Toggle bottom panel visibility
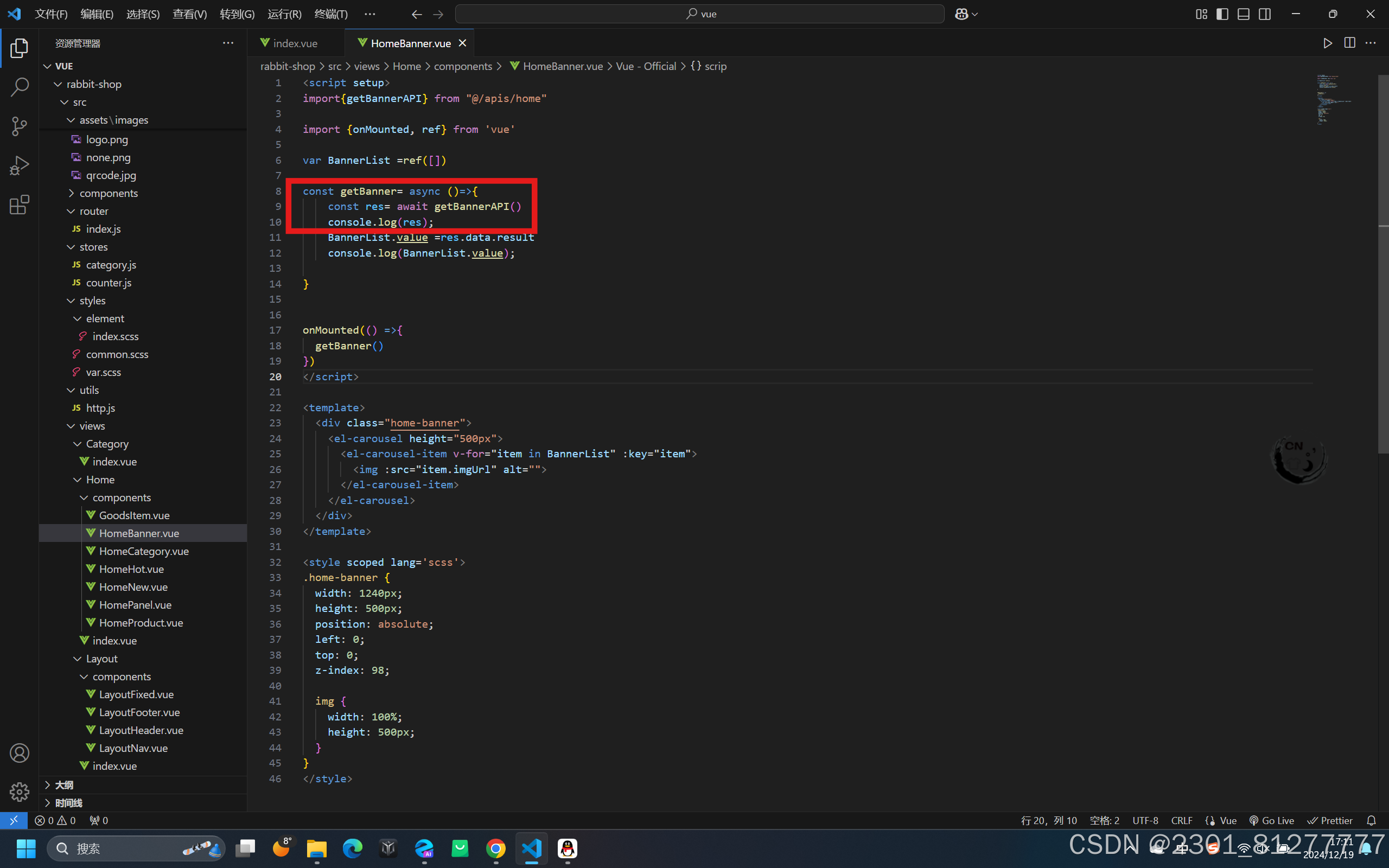This screenshot has height=868, width=1389. pyautogui.click(x=1243, y=14)
